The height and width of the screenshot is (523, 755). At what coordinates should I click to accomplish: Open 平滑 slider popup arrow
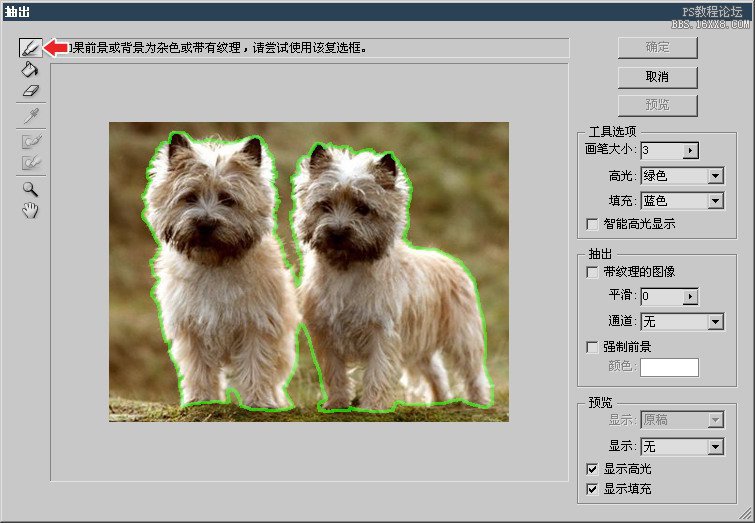(690, 296)
